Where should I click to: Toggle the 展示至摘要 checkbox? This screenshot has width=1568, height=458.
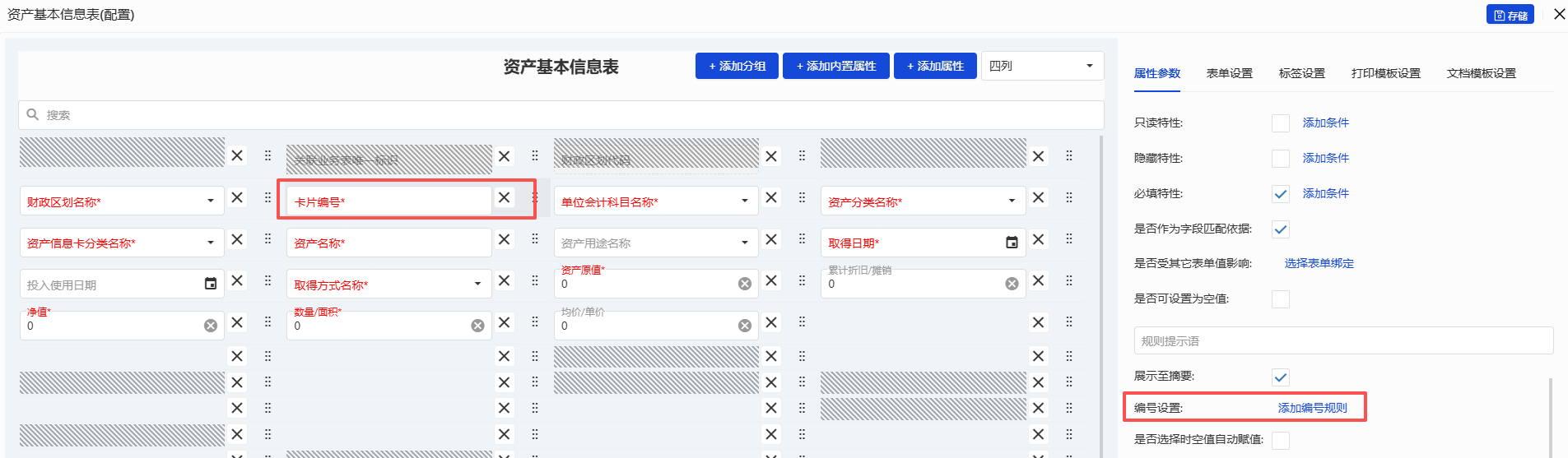(1281, 377)
